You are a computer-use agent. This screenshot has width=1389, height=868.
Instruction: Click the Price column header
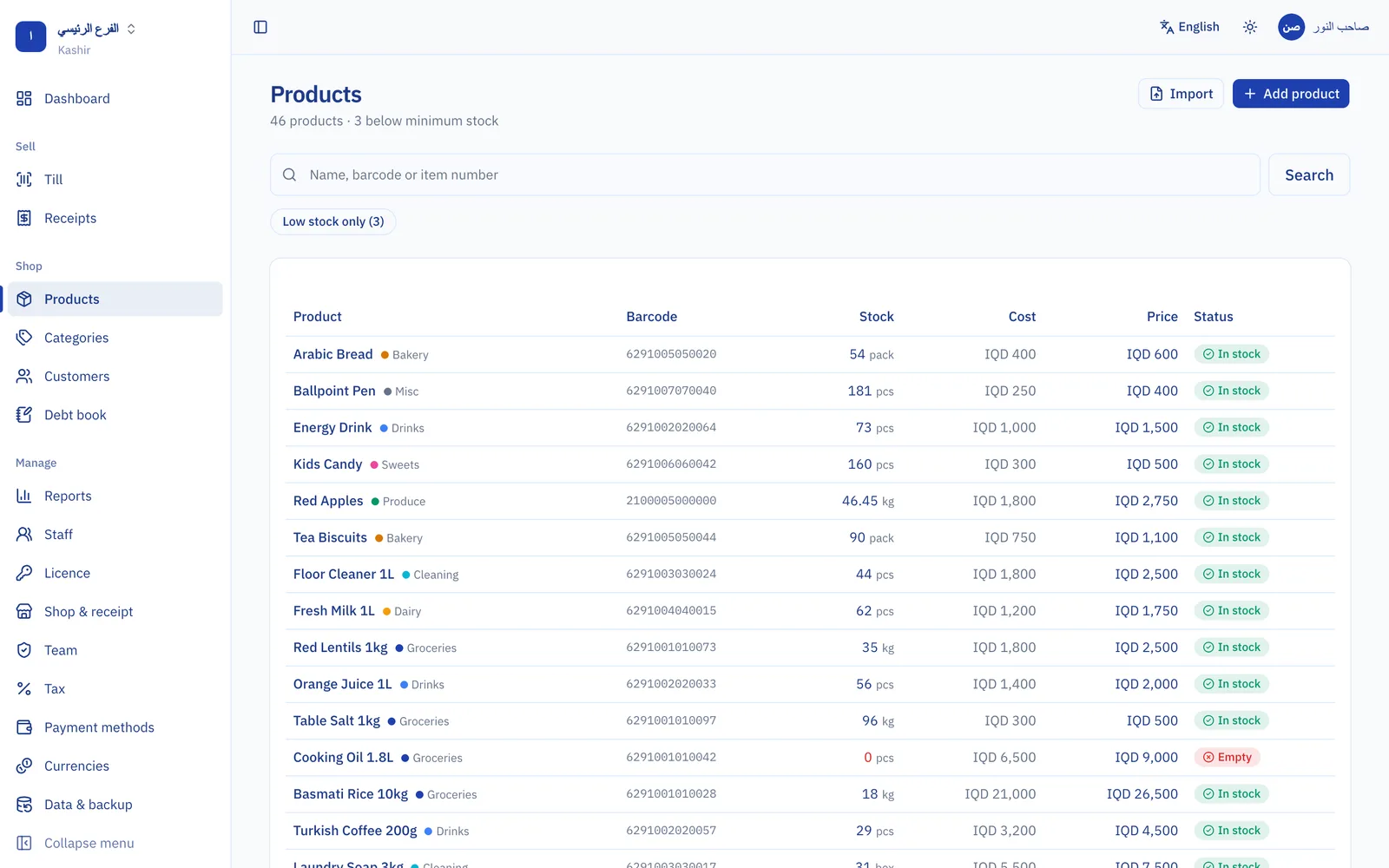point(1162,317)
